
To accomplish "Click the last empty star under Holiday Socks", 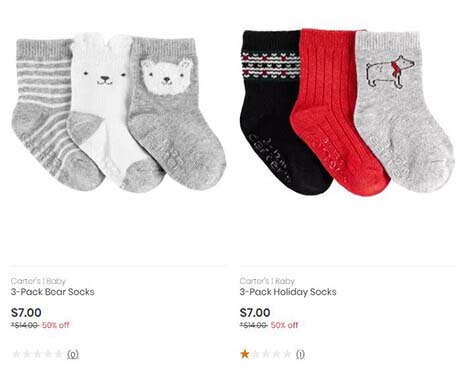I will click(x=287, y=354).
